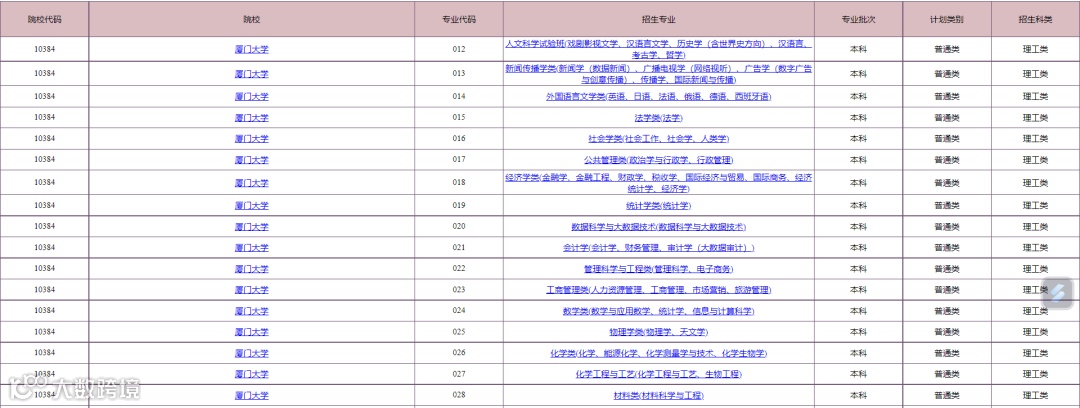Viewport: 1080px width, 408px height.
Task: Open the 法学类(法学) major link
Action: click(658, 118)
